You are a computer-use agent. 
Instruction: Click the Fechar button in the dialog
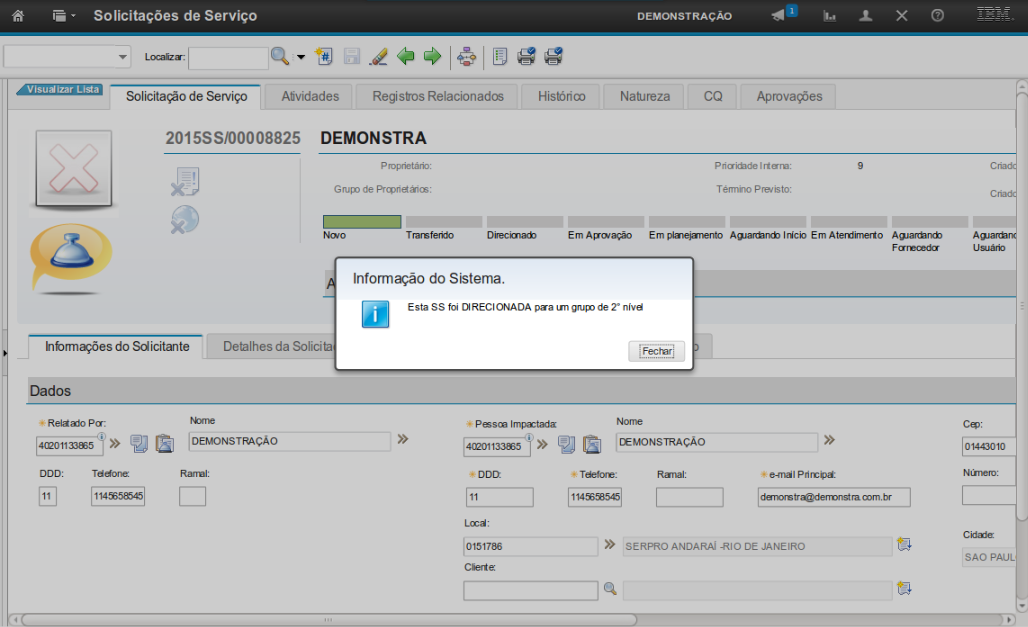click(657, 351)
